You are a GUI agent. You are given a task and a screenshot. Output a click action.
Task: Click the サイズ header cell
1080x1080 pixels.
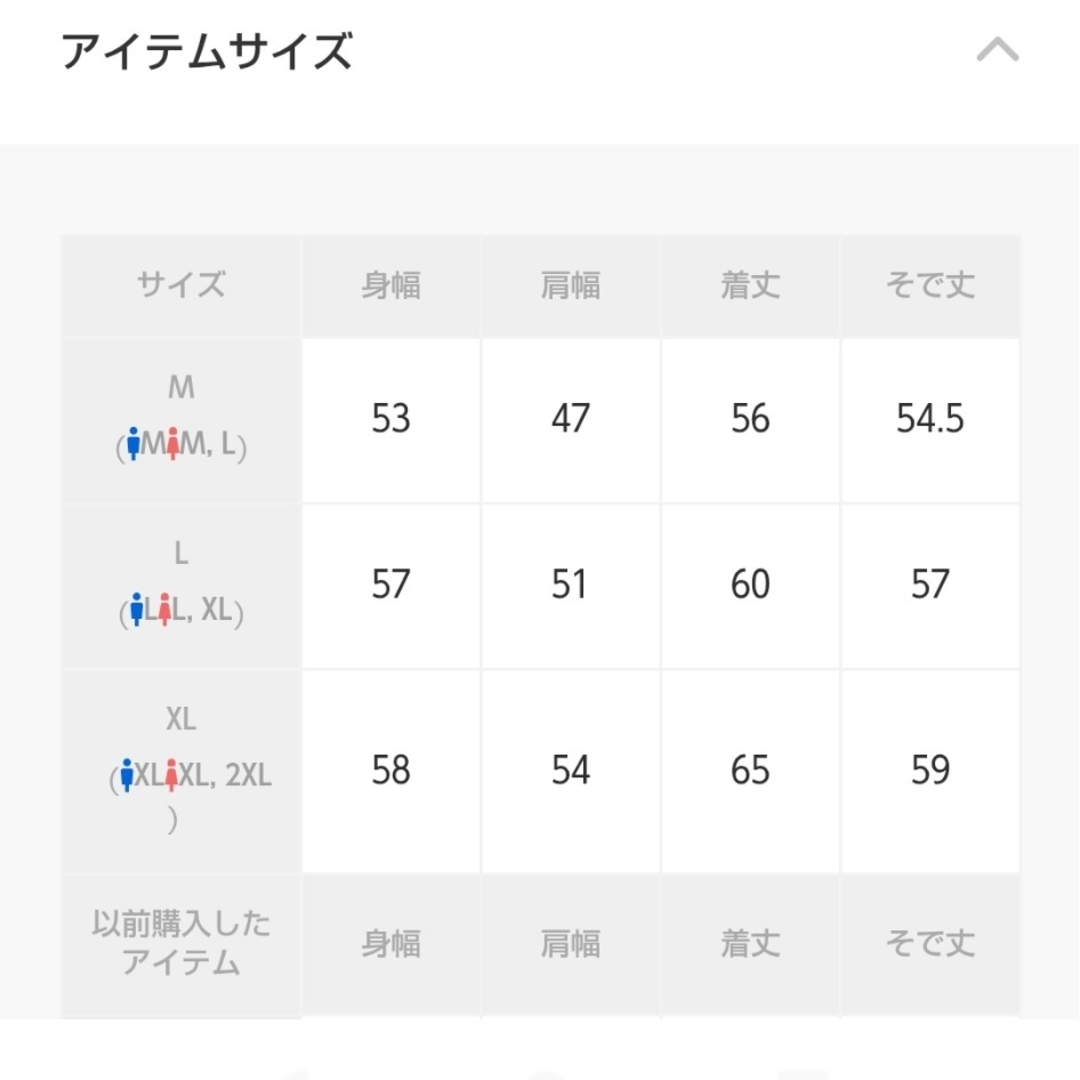181,285
